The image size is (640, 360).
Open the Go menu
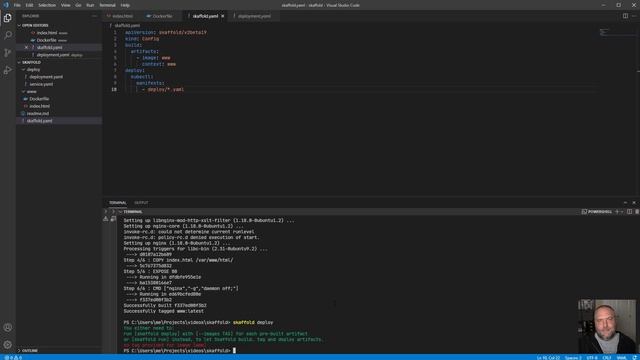pyautogui.click(x=78, y=5)
